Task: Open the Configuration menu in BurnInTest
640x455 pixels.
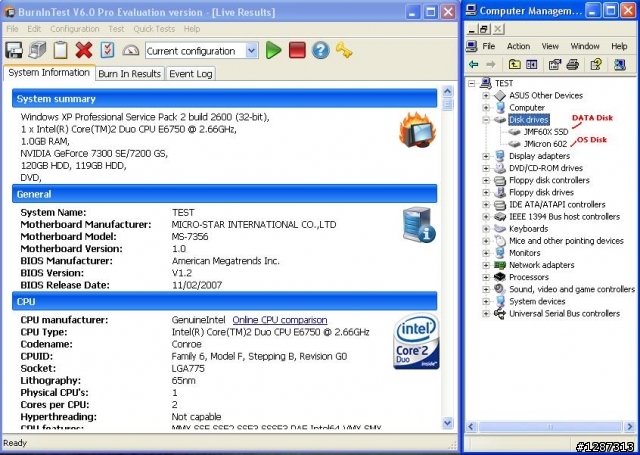Action: point(75,29)
